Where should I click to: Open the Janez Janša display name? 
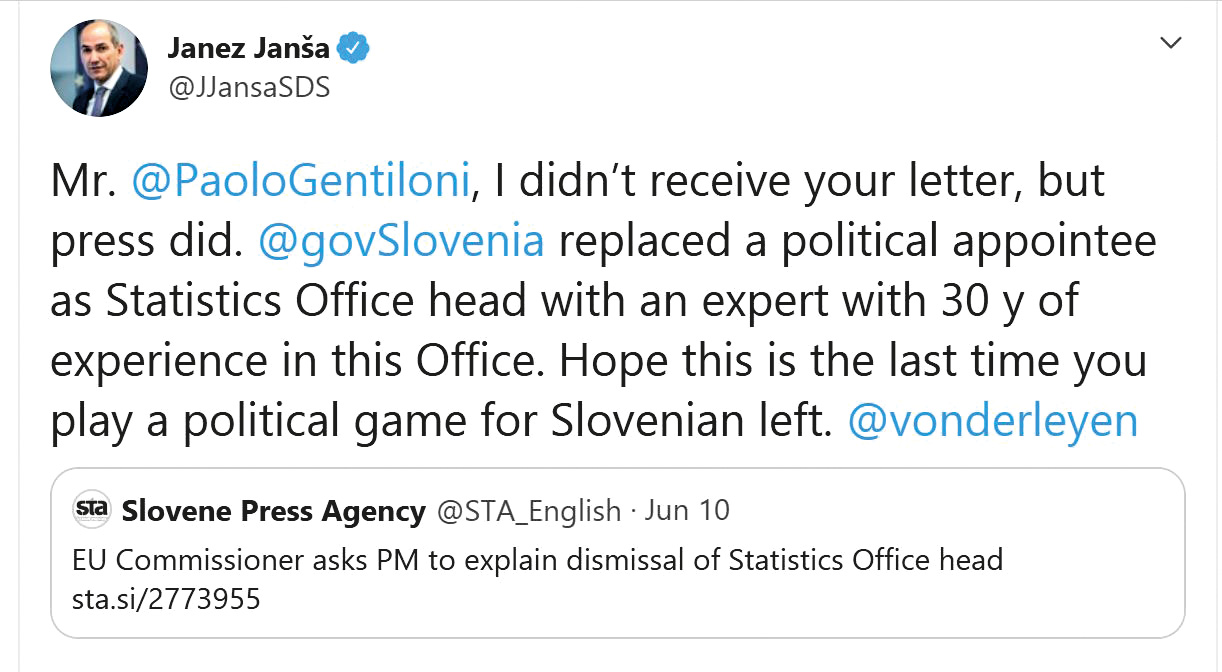(x=248, y=48)
